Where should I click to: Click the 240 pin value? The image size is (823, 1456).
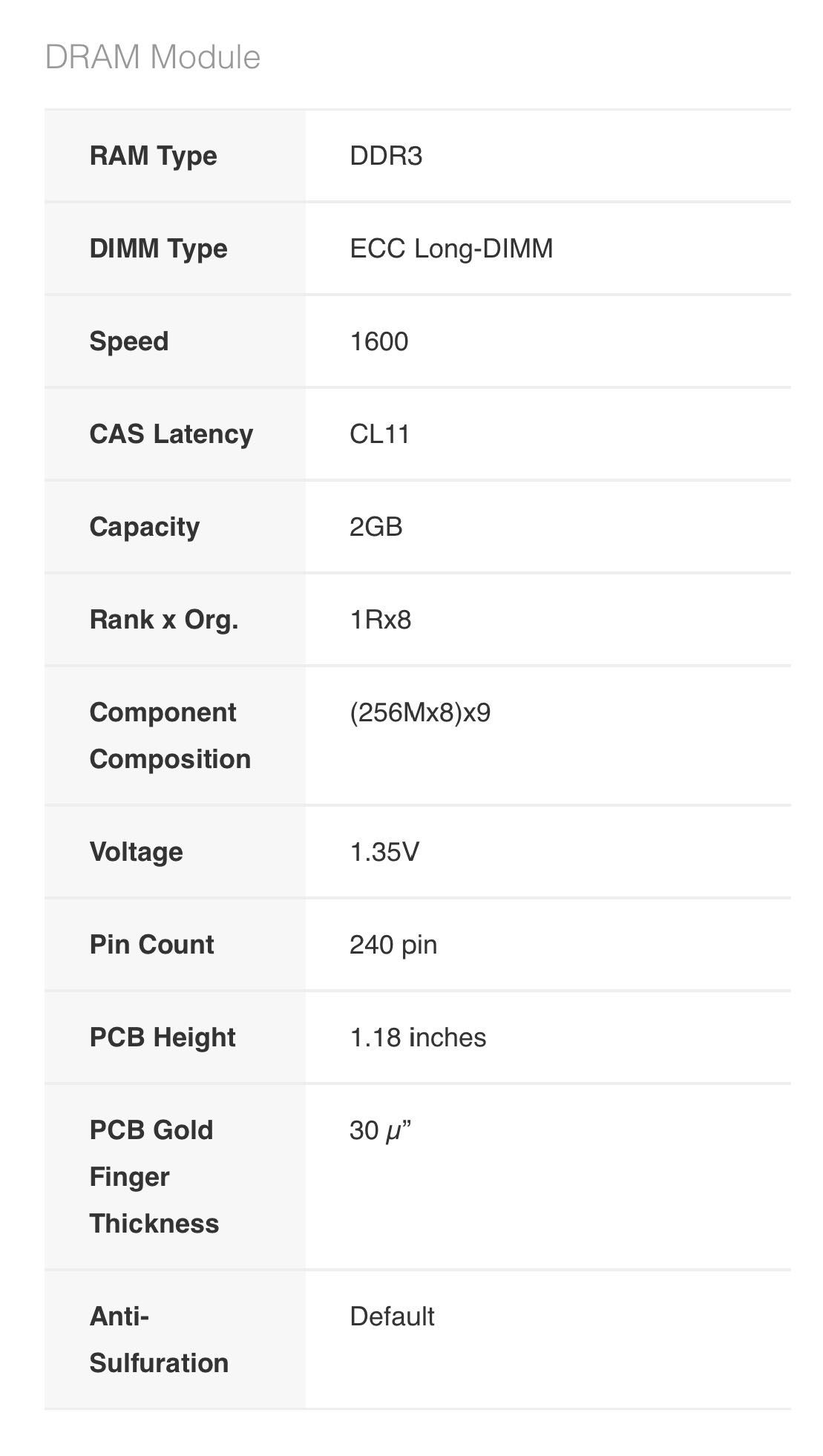tap(393, 945)
